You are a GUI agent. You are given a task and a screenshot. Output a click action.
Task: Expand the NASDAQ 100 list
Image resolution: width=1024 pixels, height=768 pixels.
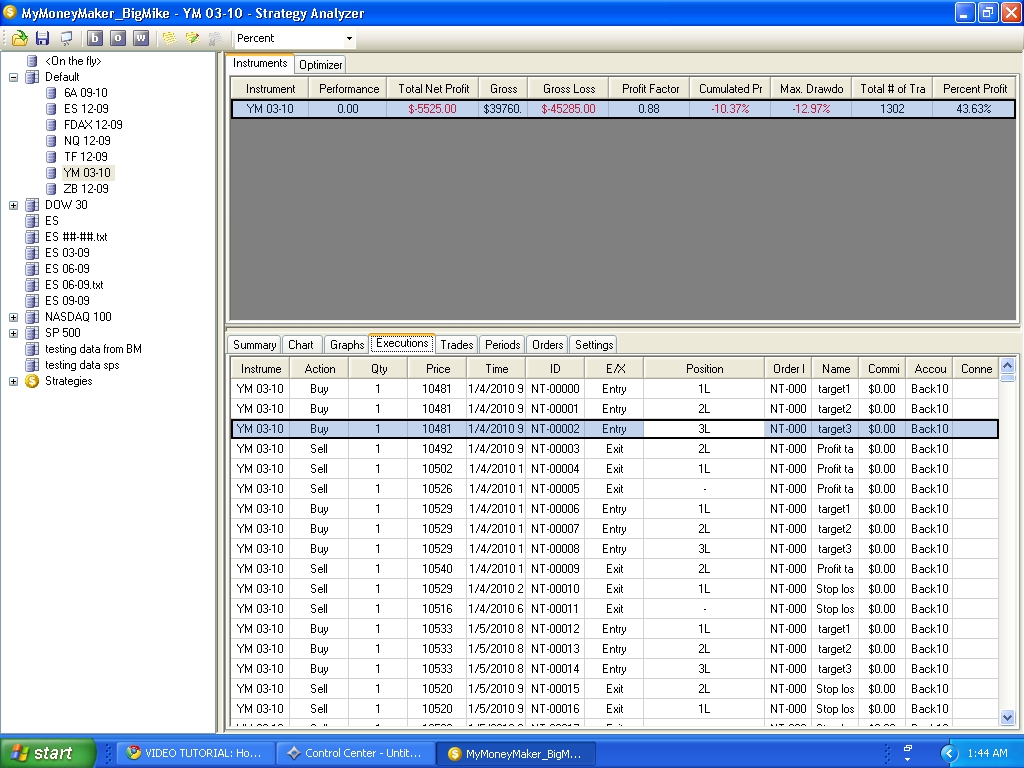click(13, 317)
